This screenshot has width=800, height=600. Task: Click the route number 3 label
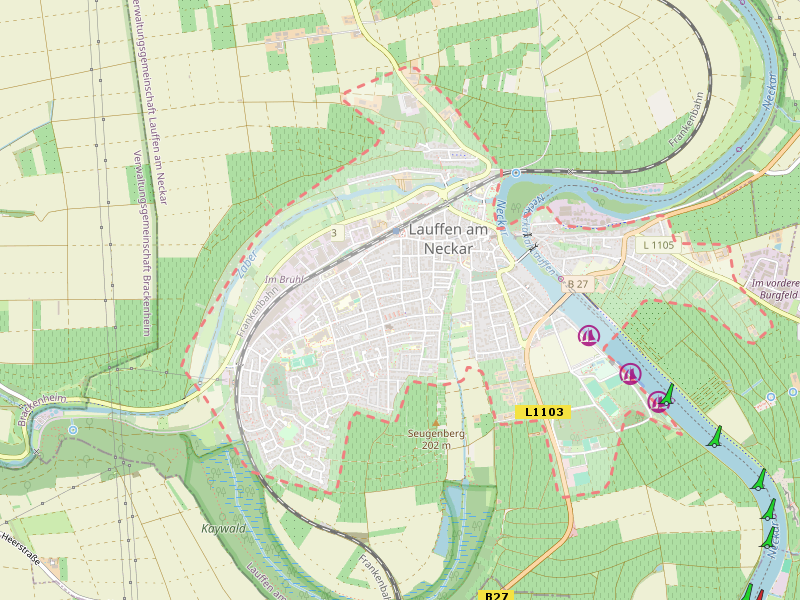point(335,232)
